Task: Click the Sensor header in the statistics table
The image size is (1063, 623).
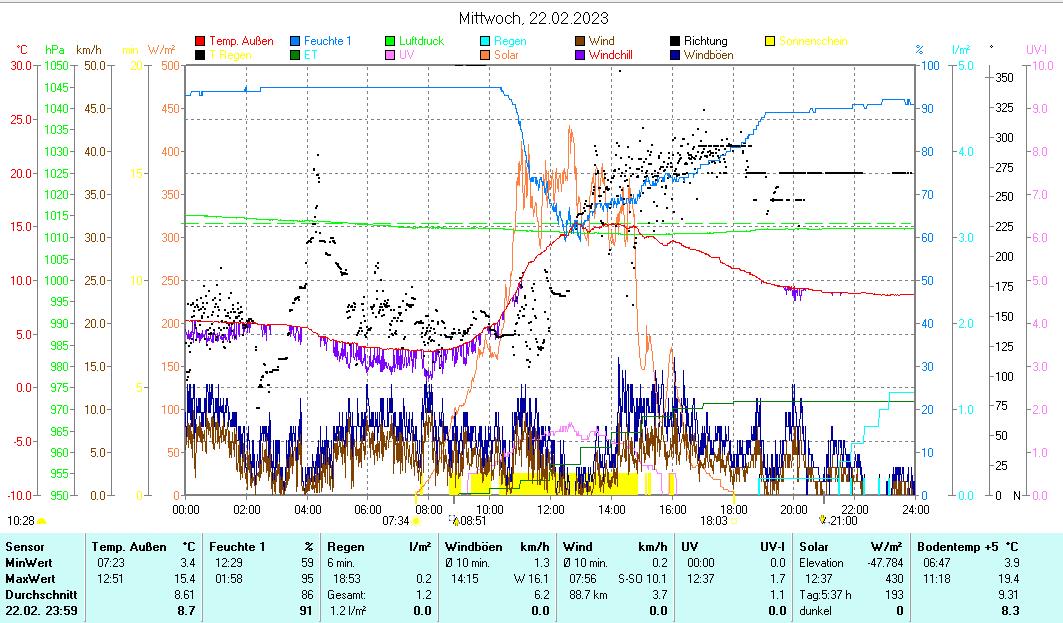Action: (x=24, y=547)
